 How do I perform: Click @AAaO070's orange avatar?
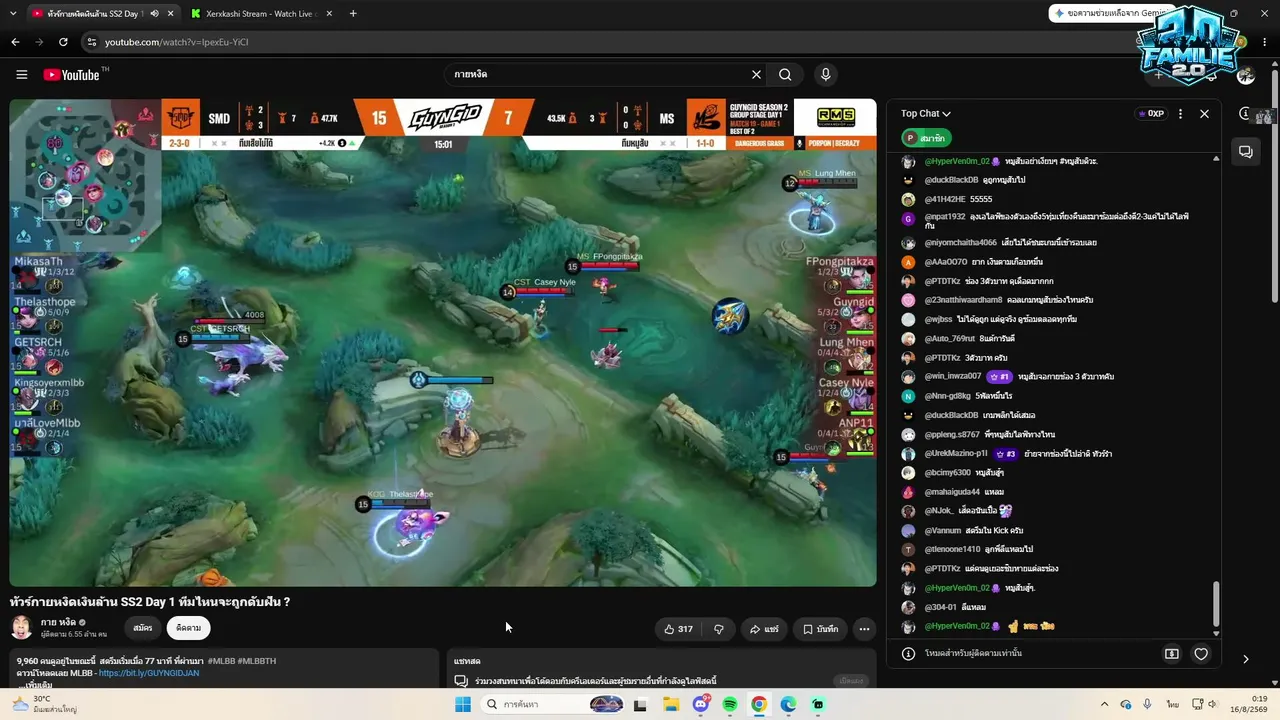(908, 262)
